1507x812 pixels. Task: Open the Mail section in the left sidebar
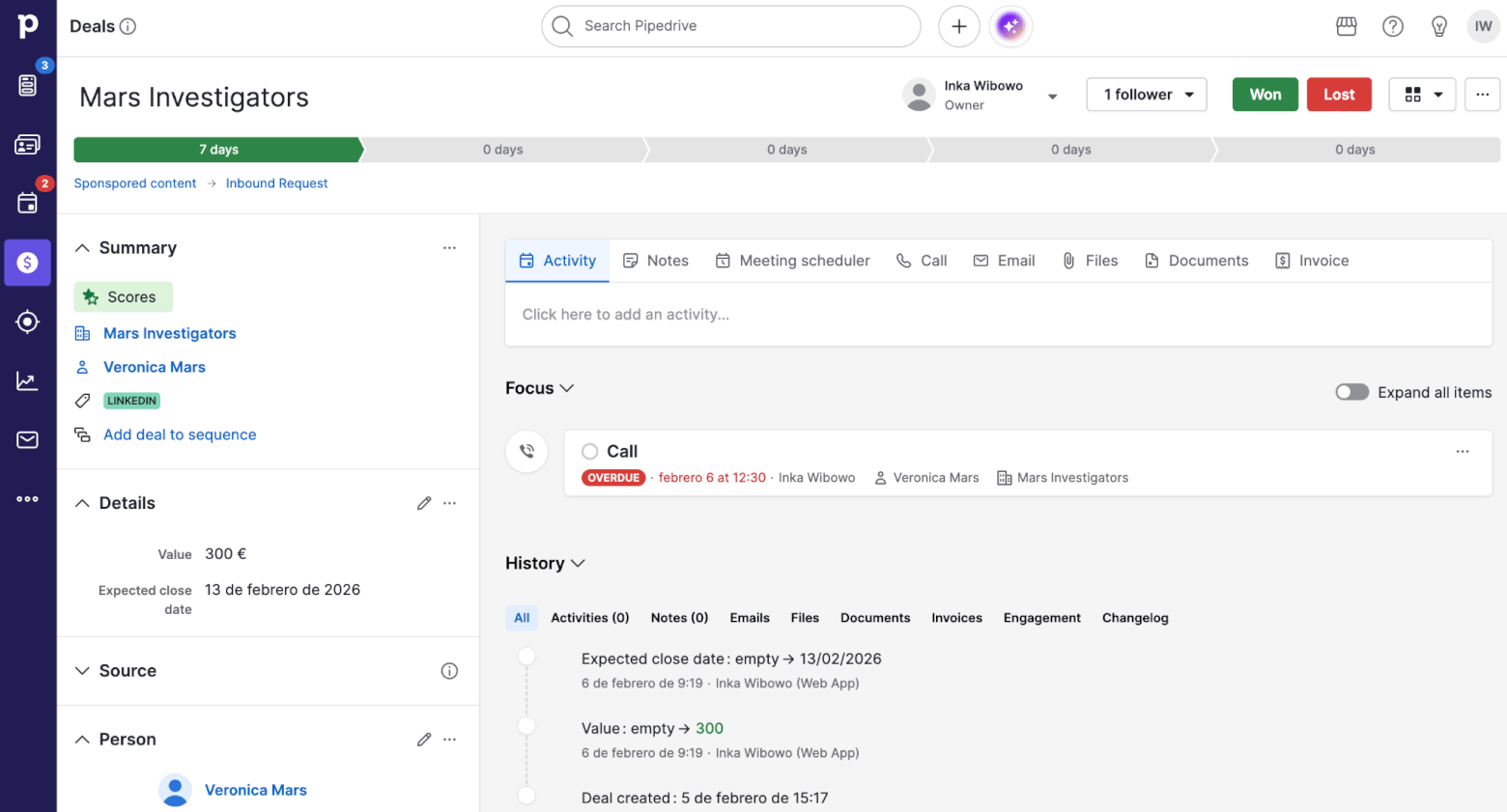(x=28, y=439)
